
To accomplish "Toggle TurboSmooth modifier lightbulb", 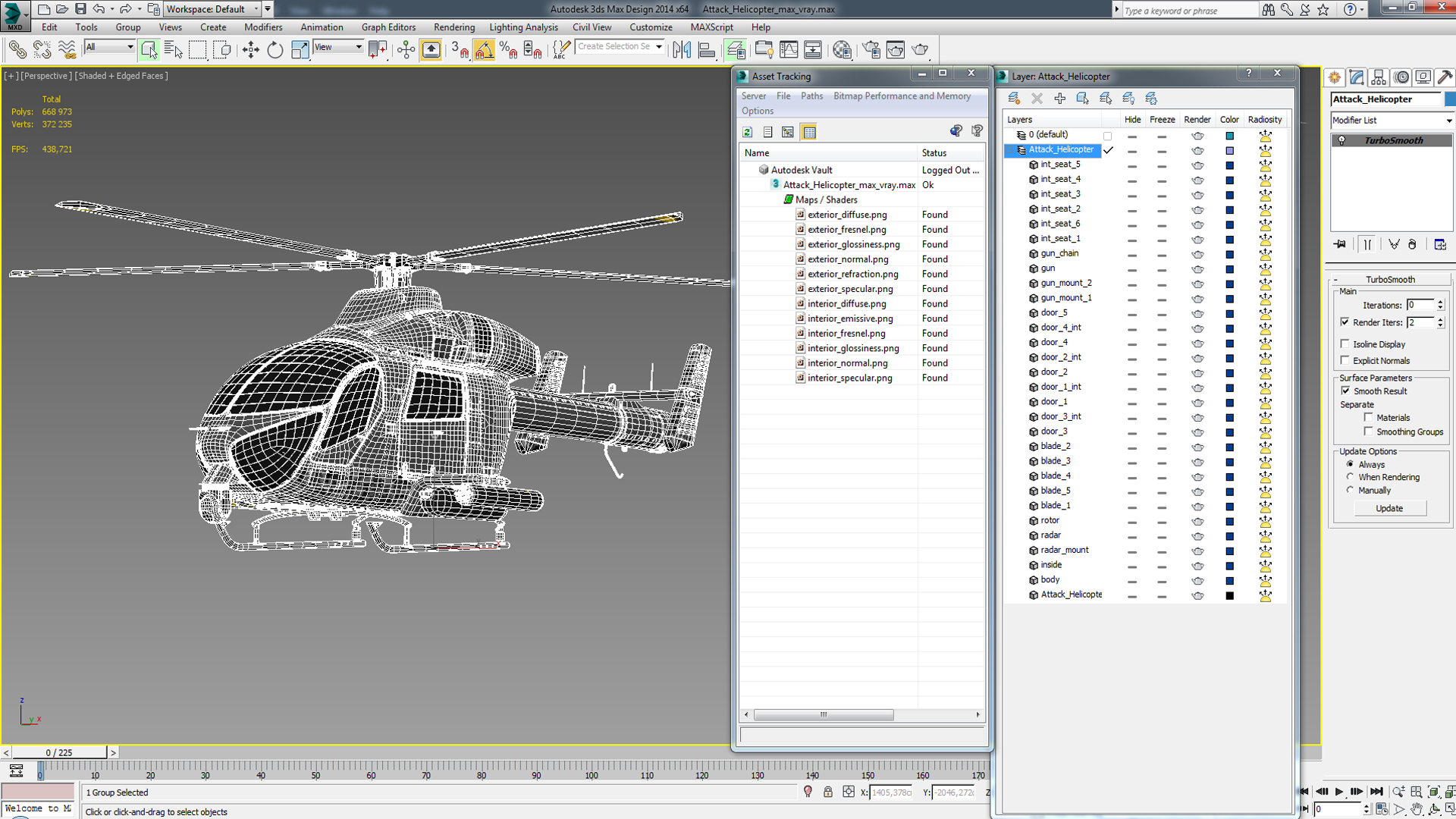I will click(x=1341, y=140).
